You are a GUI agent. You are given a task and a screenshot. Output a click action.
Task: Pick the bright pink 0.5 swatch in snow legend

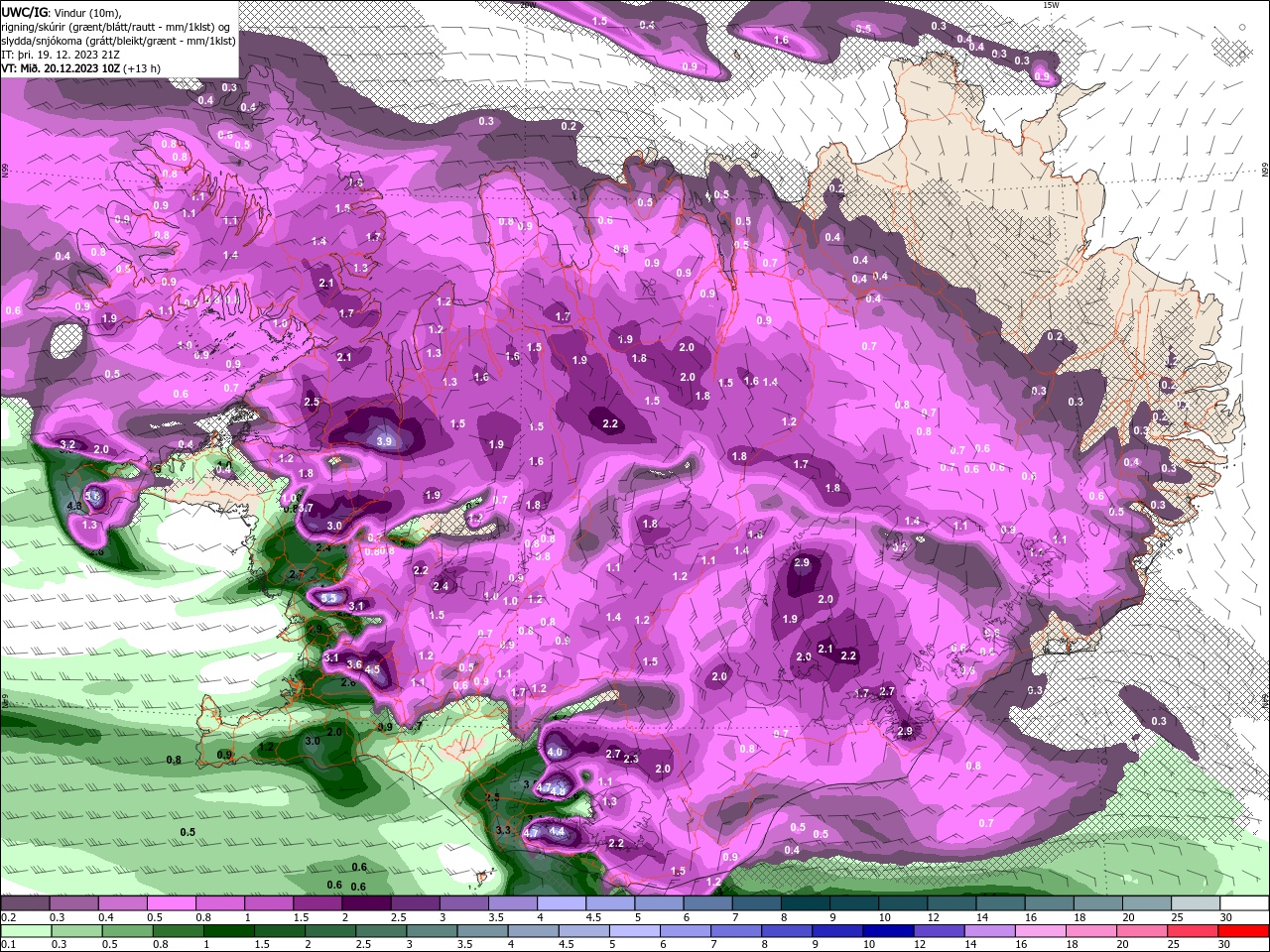[170, 903]
